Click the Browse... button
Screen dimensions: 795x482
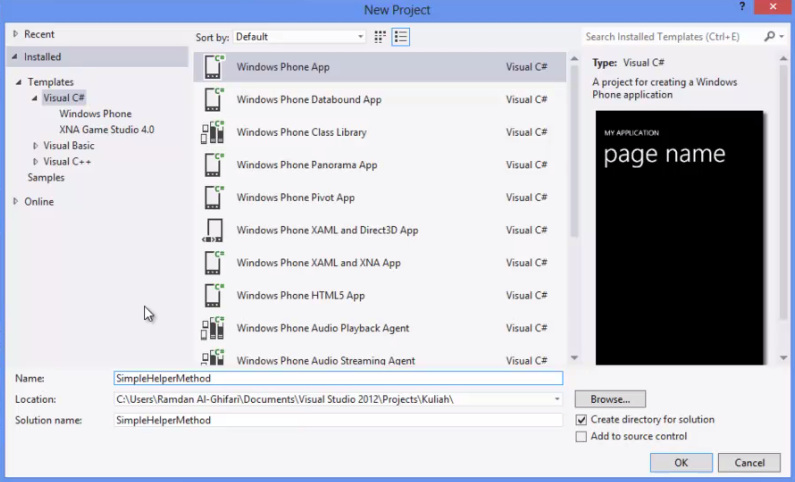tap(610, 399)
